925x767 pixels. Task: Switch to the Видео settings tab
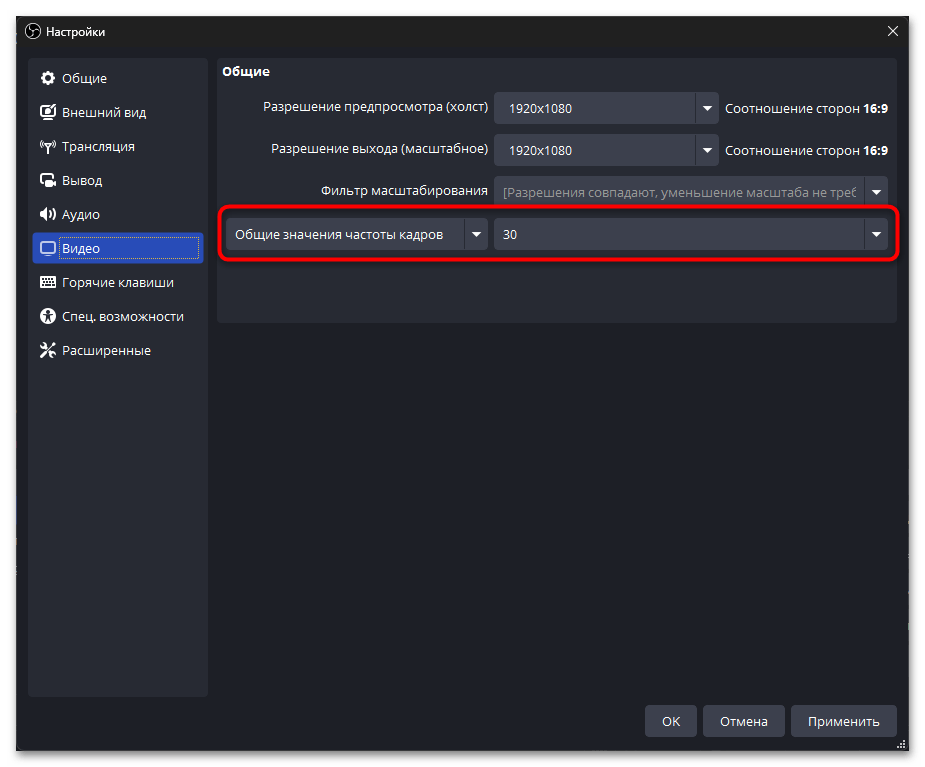[117, 249]
